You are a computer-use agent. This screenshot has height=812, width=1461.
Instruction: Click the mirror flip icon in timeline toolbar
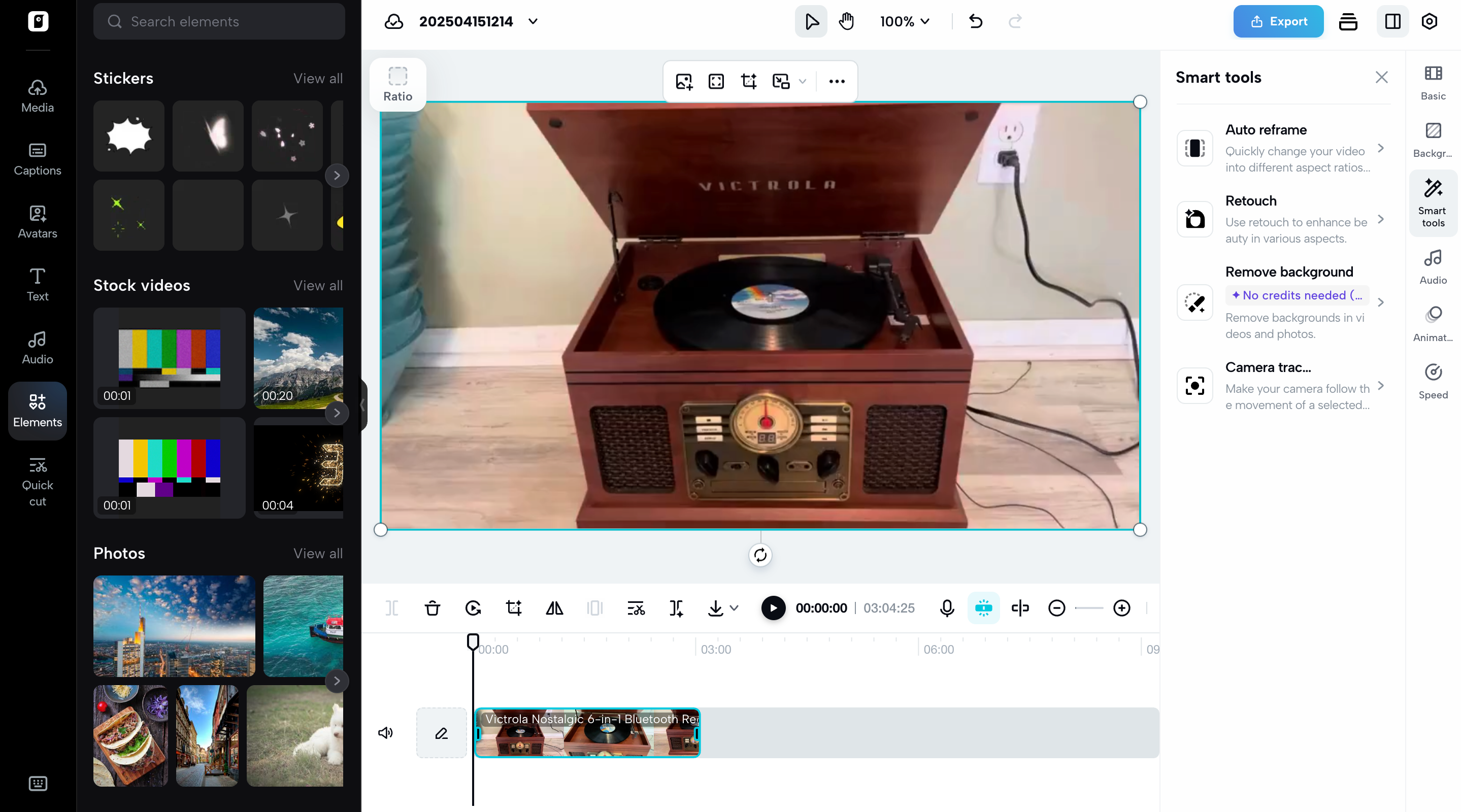pos(554,608)
